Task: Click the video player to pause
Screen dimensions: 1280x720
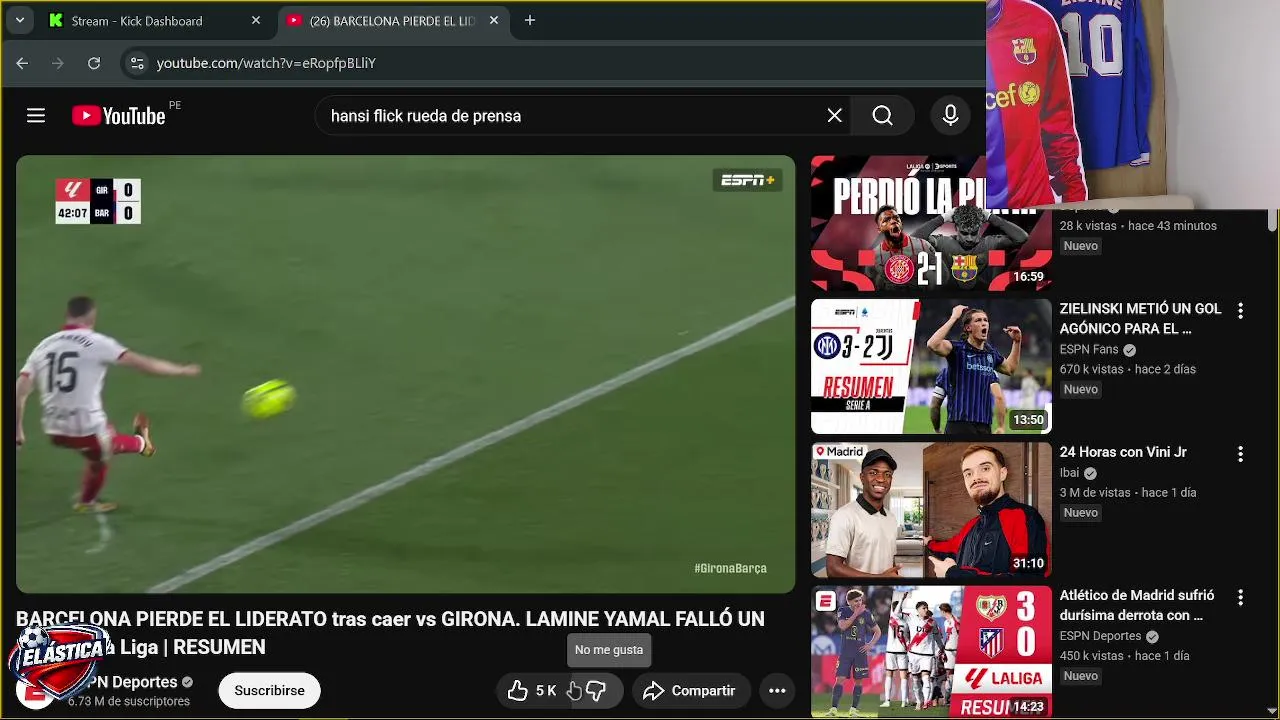Action: point(405,374)
